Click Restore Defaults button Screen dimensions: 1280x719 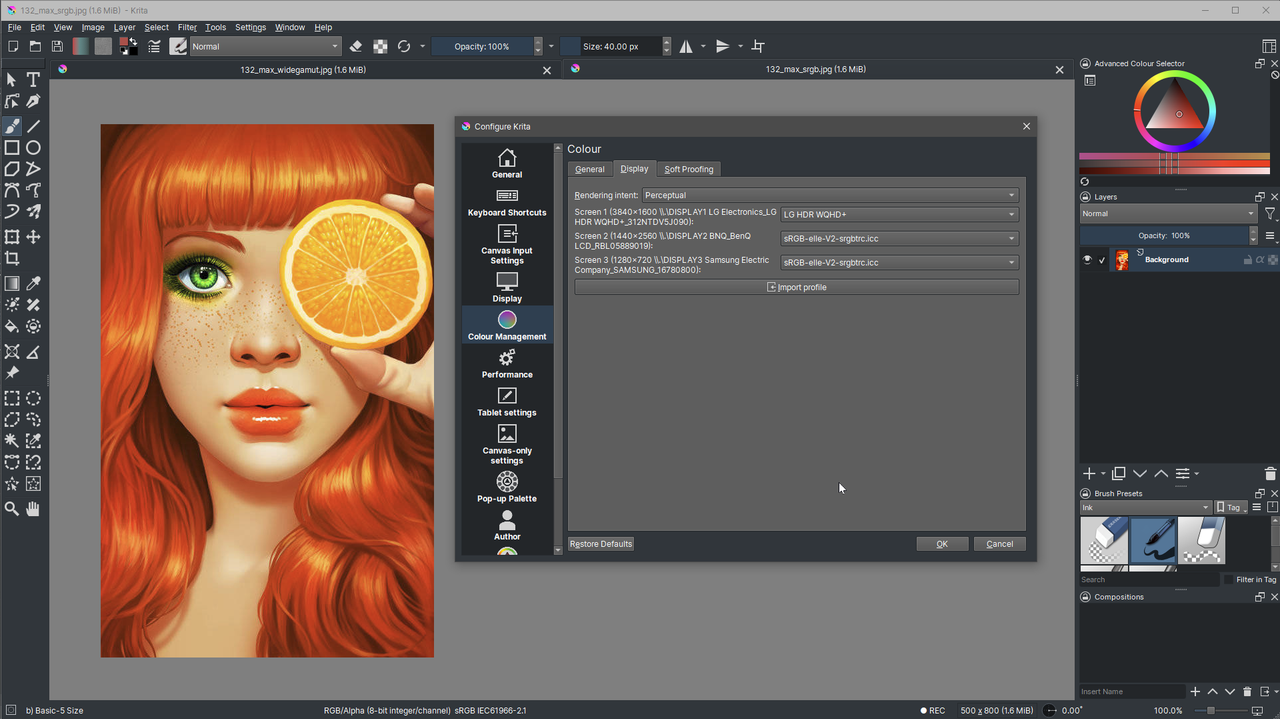coord(601,544)
